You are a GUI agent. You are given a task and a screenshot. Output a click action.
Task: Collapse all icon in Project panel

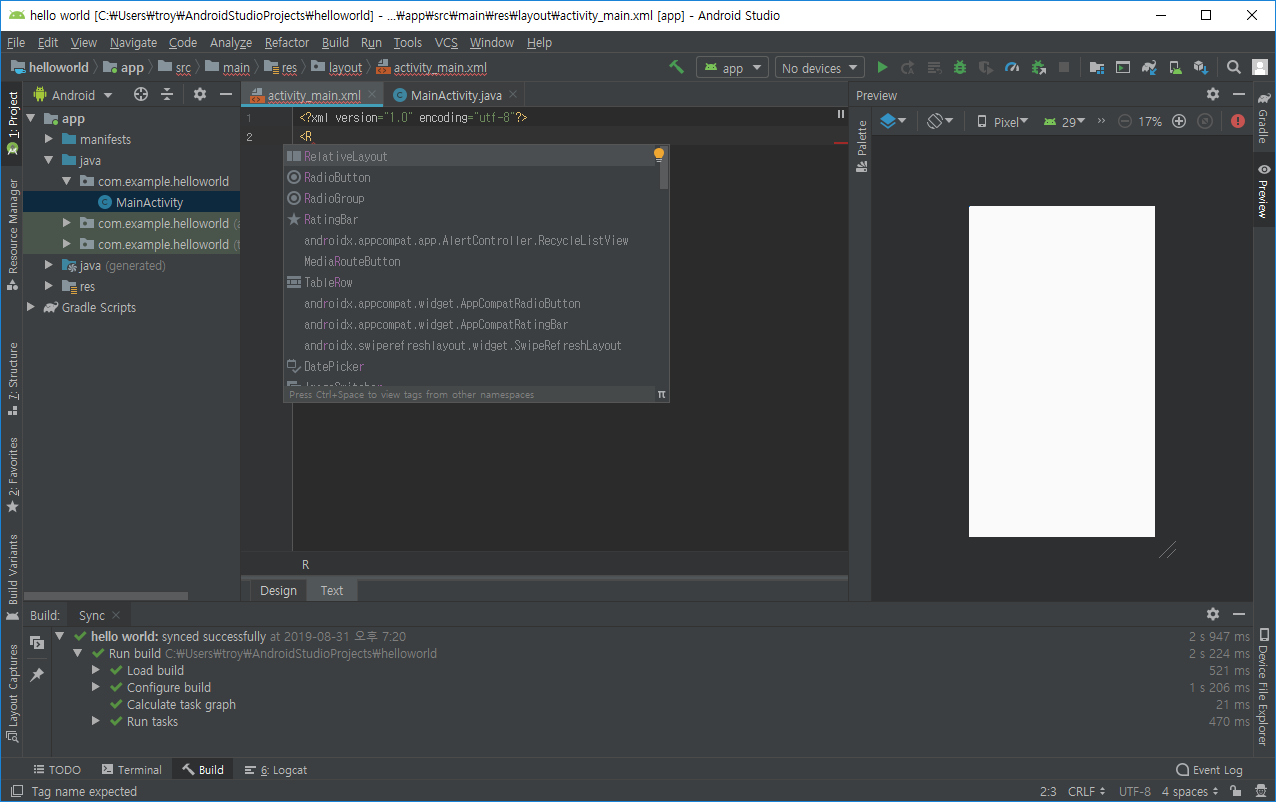pyautogui.click(x=167, y=94)
